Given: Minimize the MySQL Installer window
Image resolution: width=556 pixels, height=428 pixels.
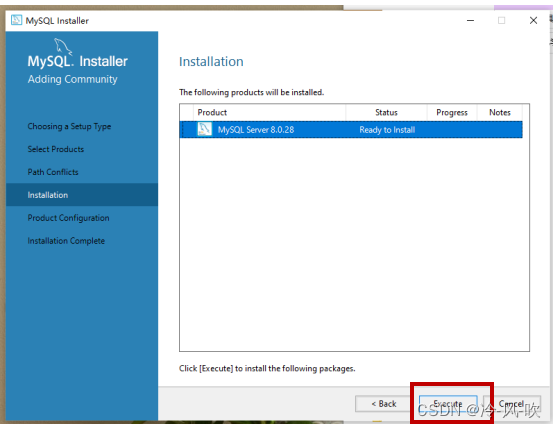Looking at the screenshot, I should pos(470,21).
